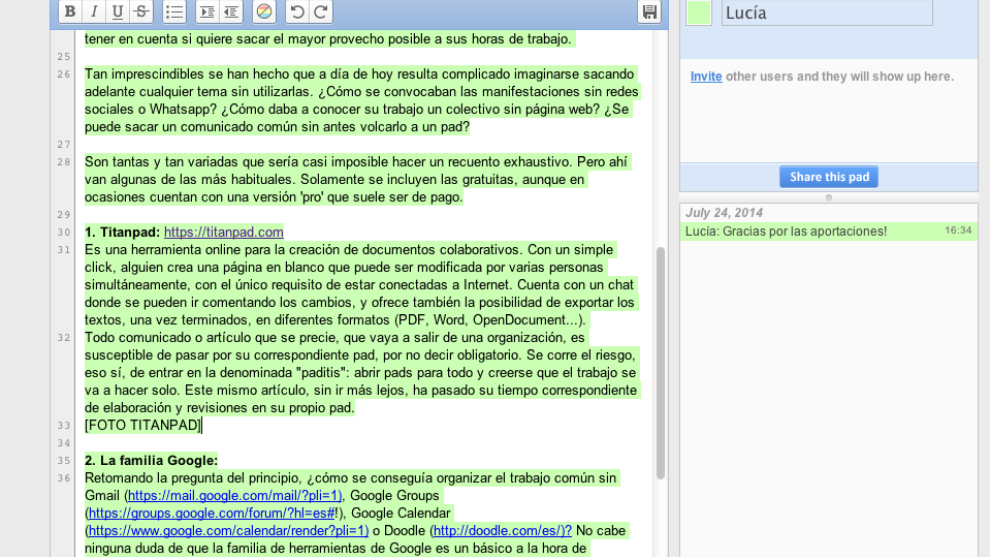Click the editor vertical scrollbar thumb

660,362
